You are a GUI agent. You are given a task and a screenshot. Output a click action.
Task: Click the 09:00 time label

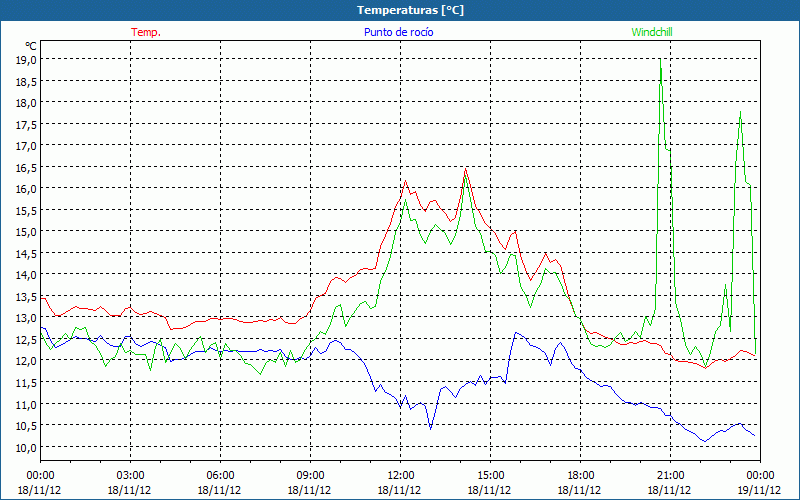pyautogui.click(x=310, y=476)
